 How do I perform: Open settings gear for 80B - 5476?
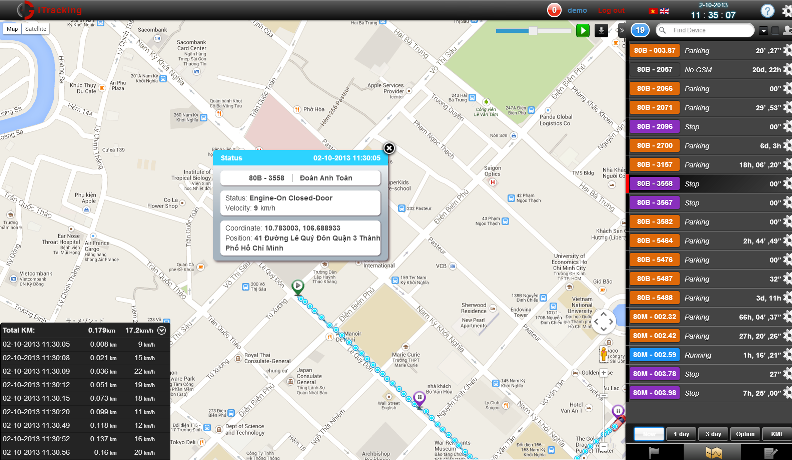click(x=787, y=260)
